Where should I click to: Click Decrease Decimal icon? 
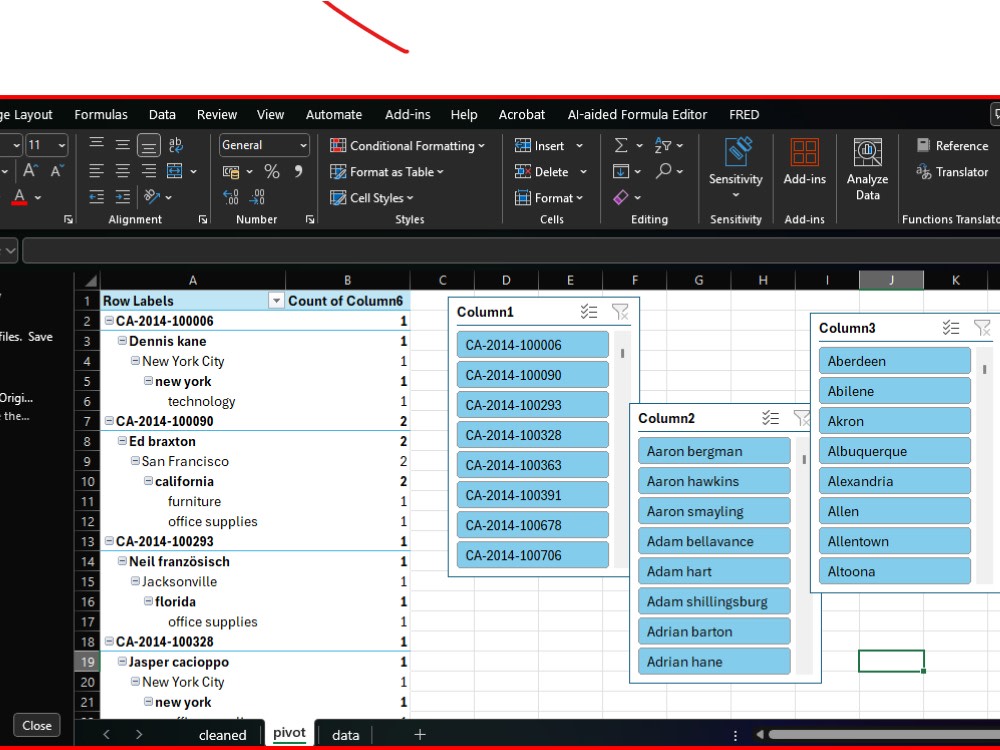(257, 197)
